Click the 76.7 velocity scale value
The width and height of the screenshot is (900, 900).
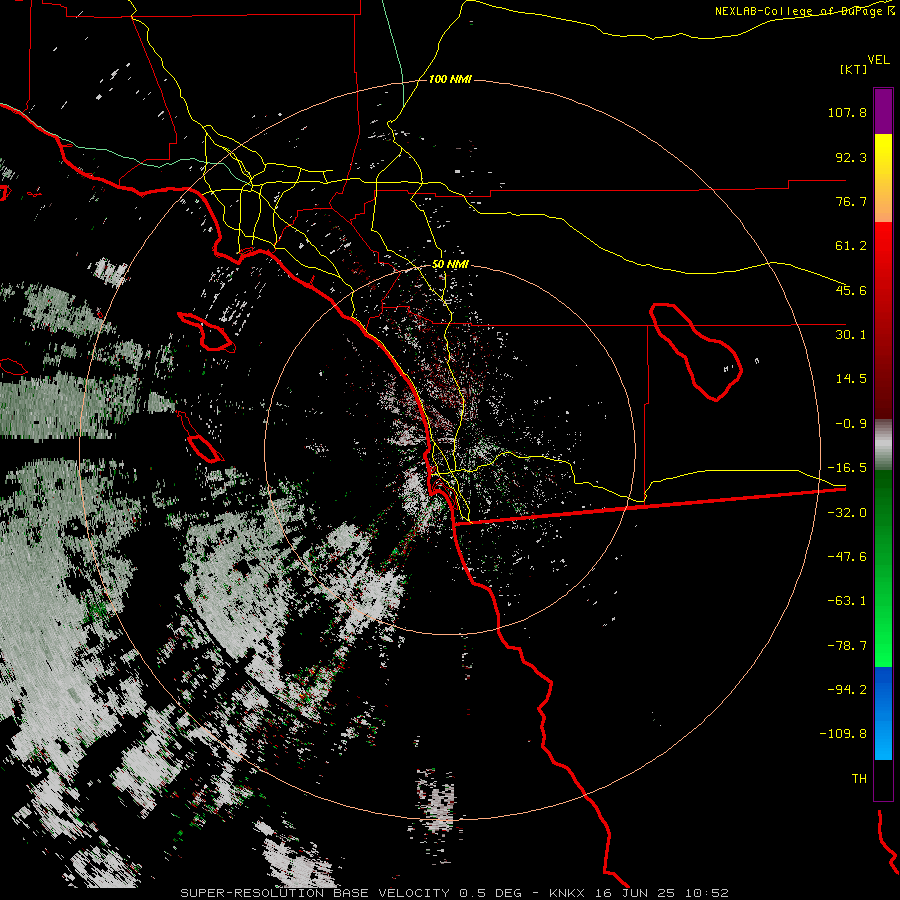coord(851,201)
